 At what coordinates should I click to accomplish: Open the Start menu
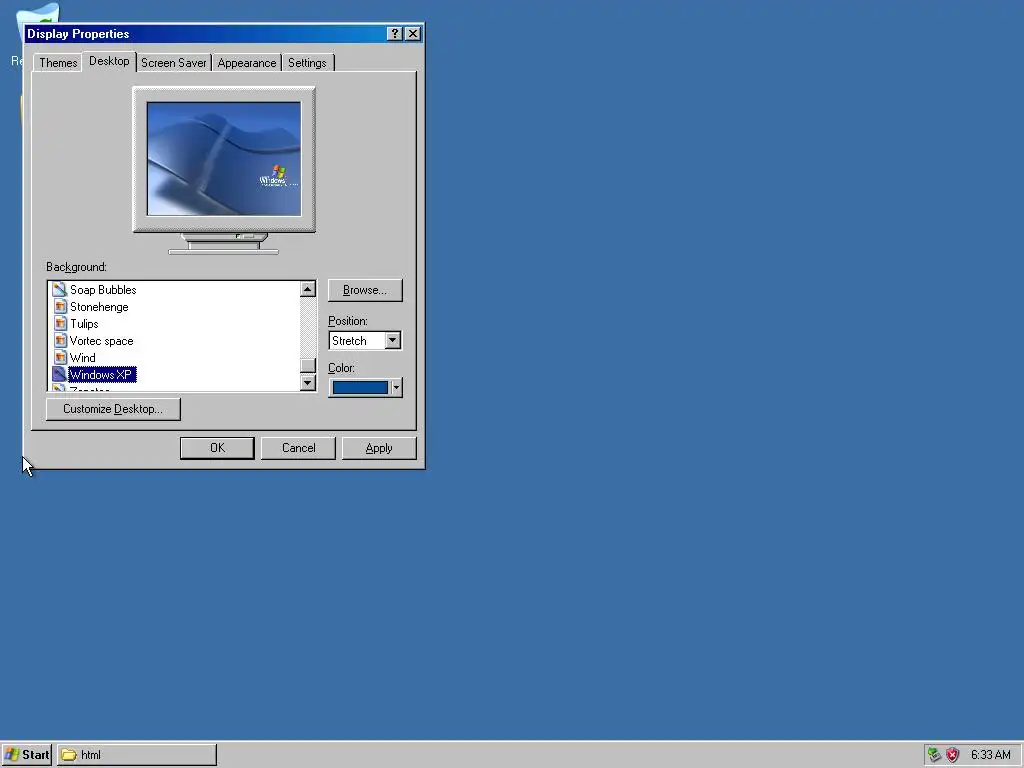tap(27, 755)
